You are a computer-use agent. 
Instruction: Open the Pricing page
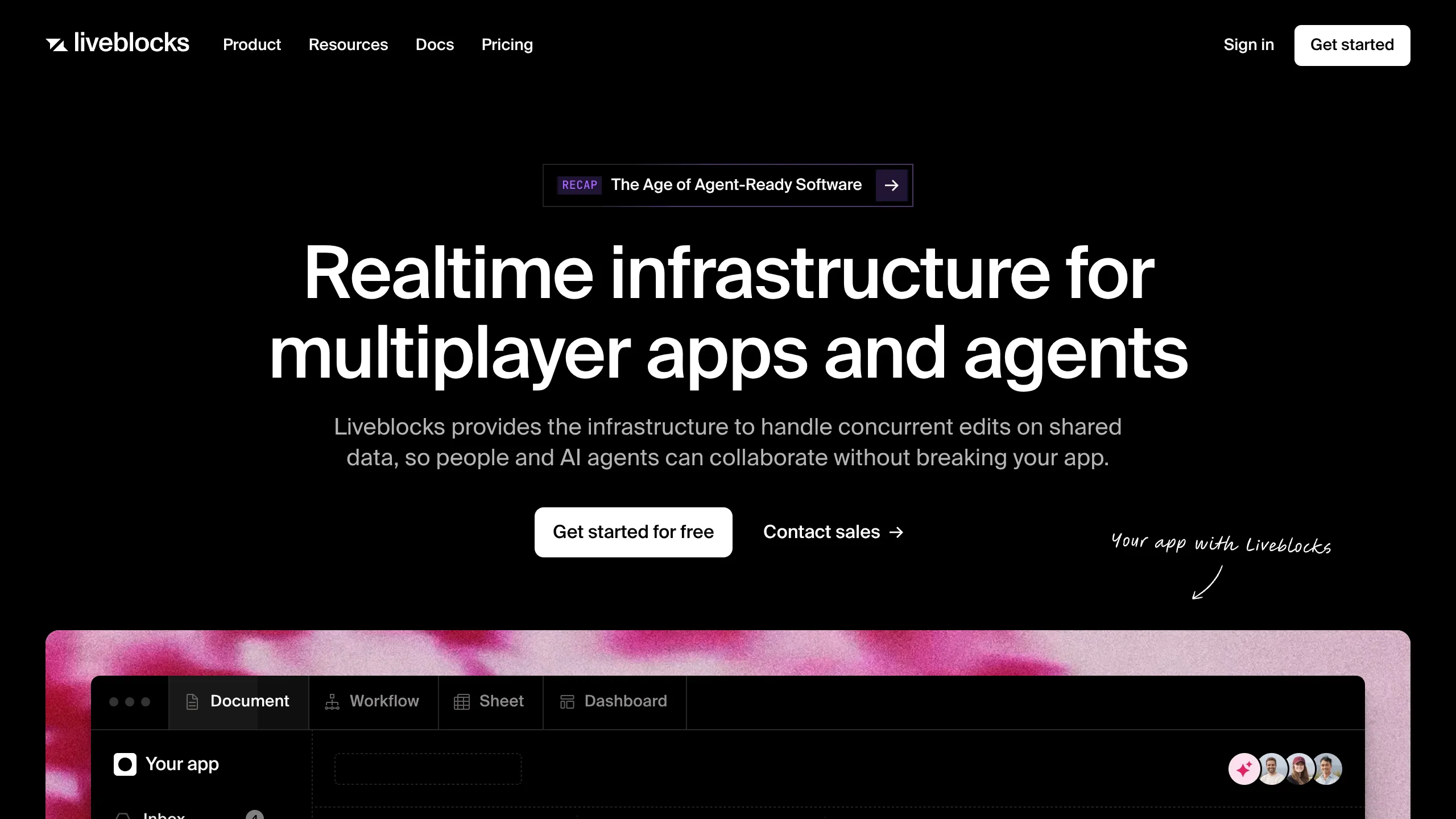coord(507,45)
